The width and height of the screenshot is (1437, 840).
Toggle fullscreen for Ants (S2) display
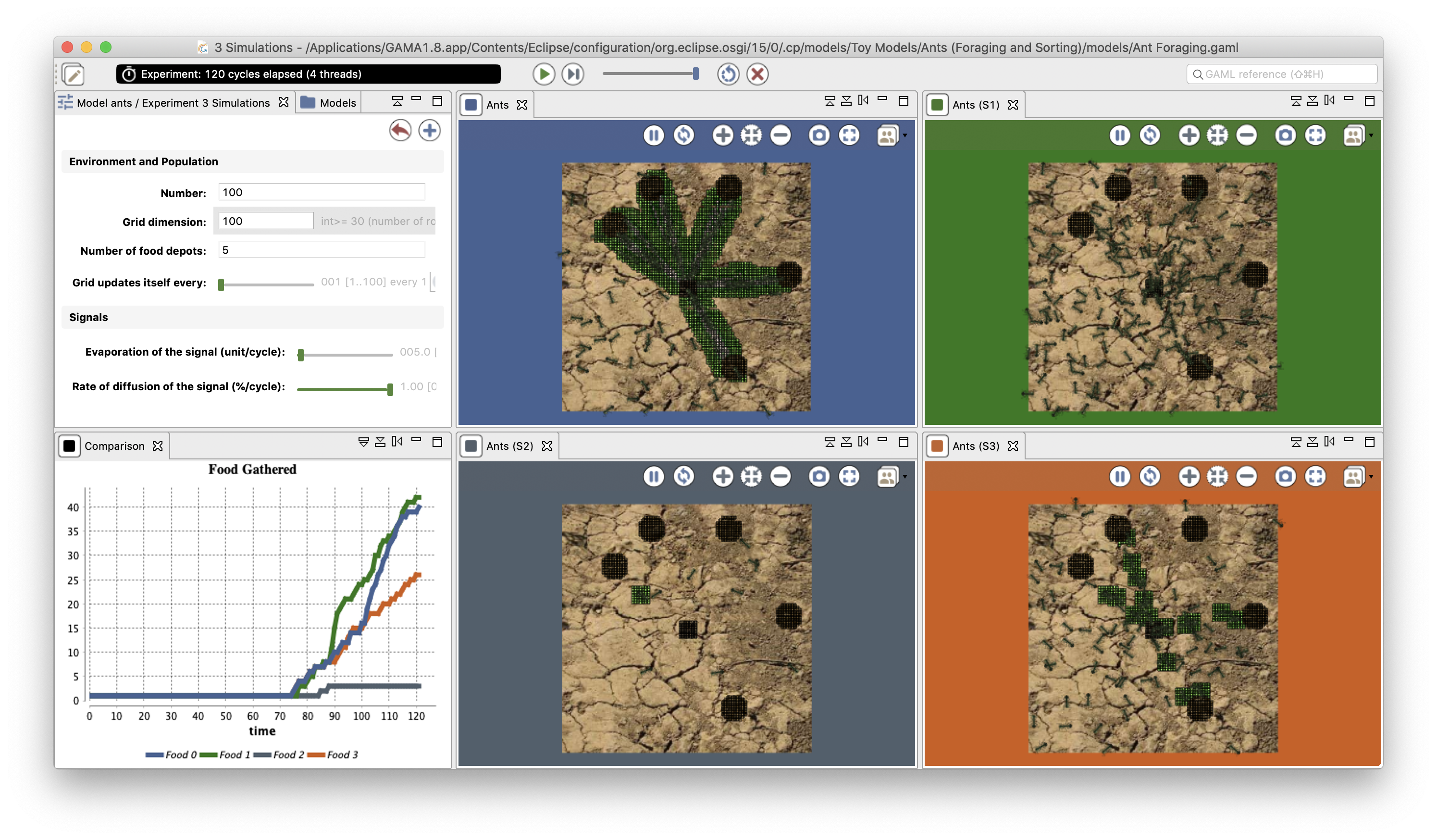[849, 477]
